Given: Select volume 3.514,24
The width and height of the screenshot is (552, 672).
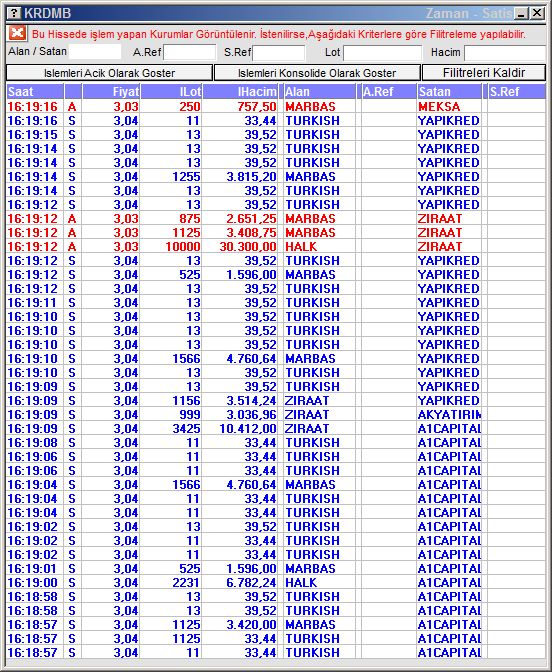Looking at the screenshot, I should coord(240,401).
